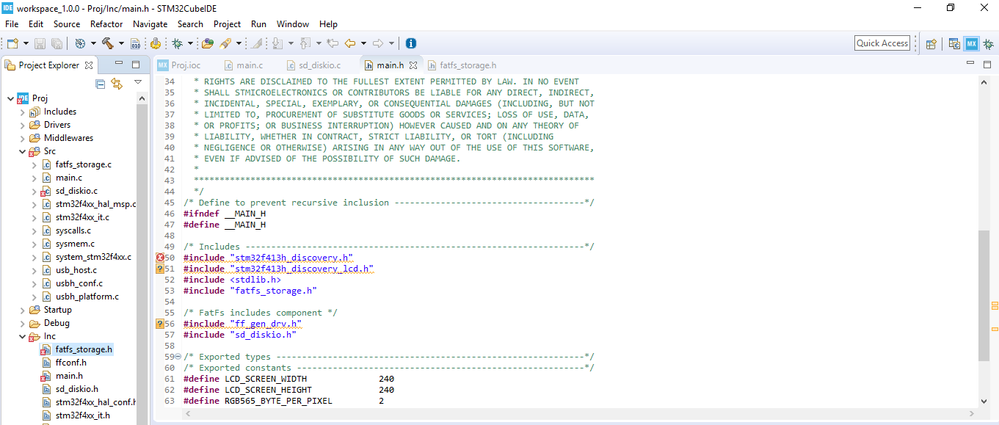
Task: Switch to the C/C++ perspective icon
Action: 954,43
